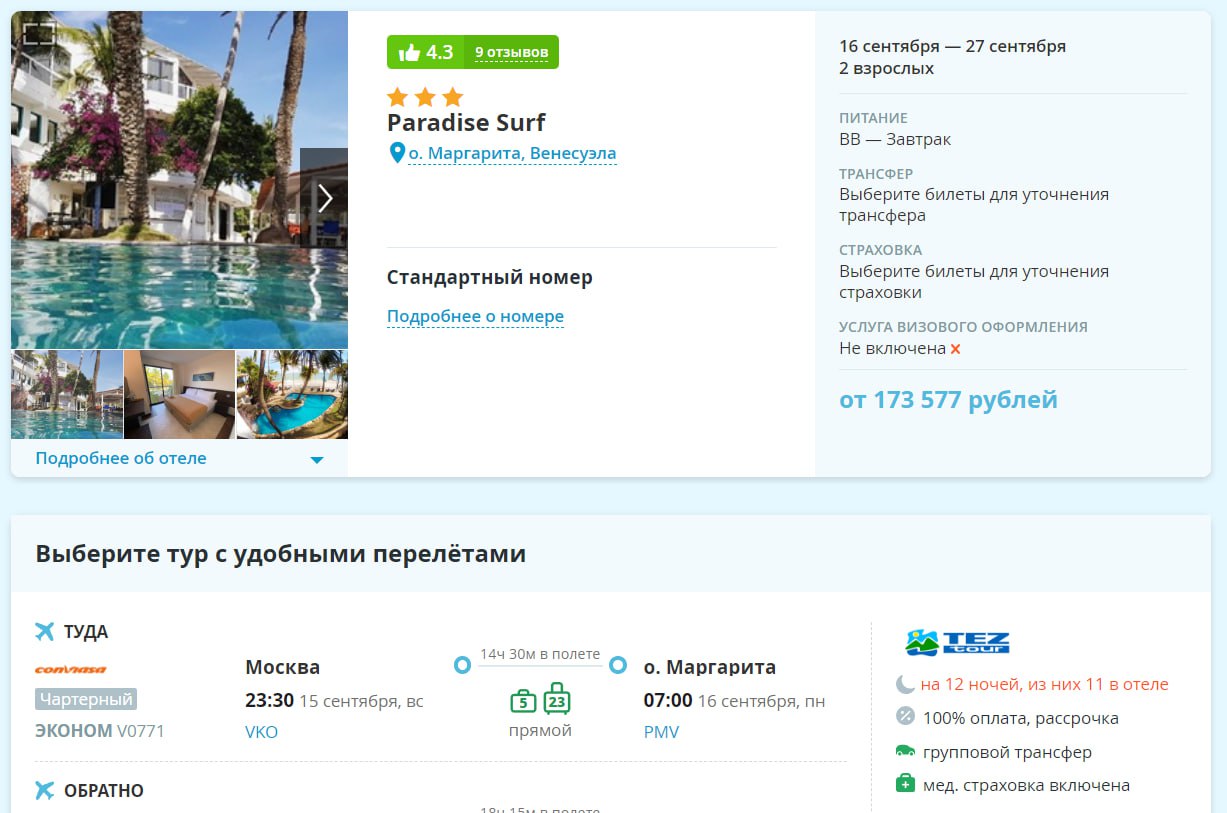The height and width of the screenshot is (813, 1227).
Task: Click the red cross next to 'Не включена'
Action: [x=955, y=349]
